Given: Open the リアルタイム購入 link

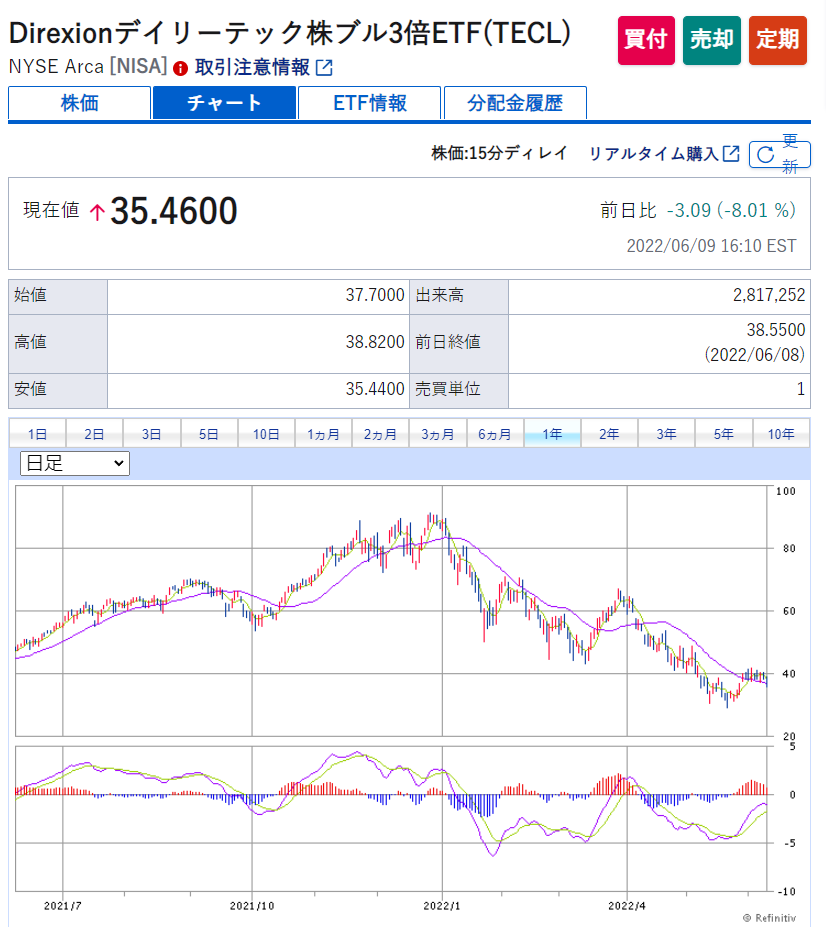Looking at the screenshot, I should [x=653, y=153].
